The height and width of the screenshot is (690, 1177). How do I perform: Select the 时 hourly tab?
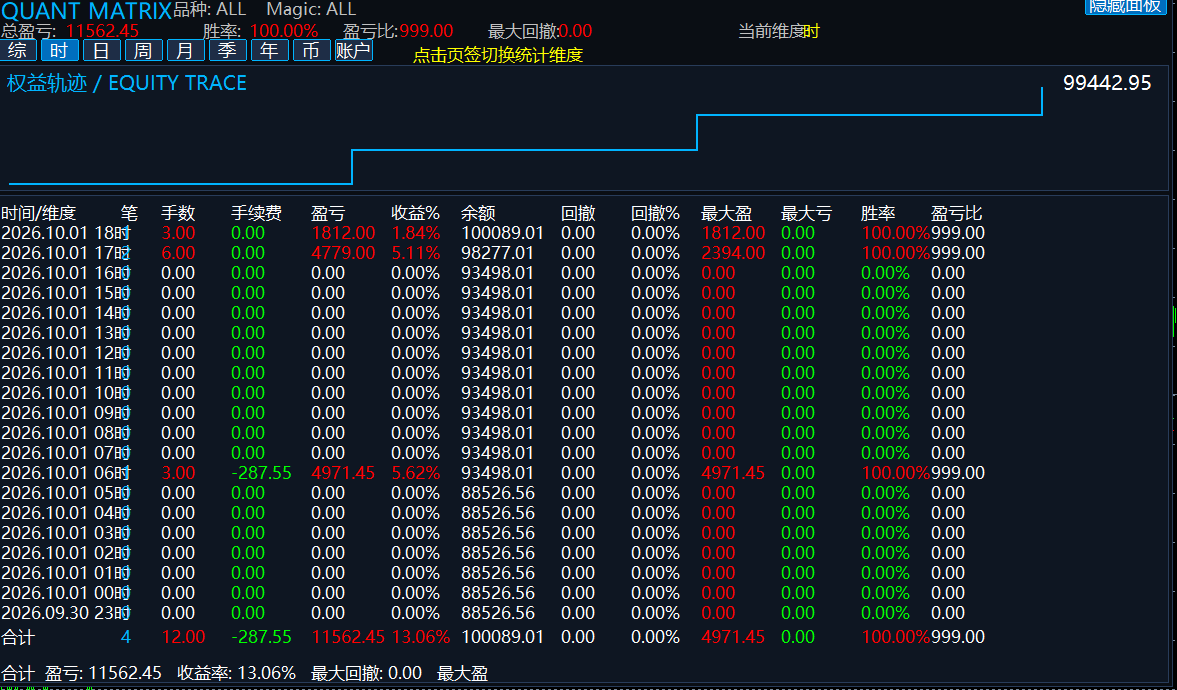tap(60, 50)
